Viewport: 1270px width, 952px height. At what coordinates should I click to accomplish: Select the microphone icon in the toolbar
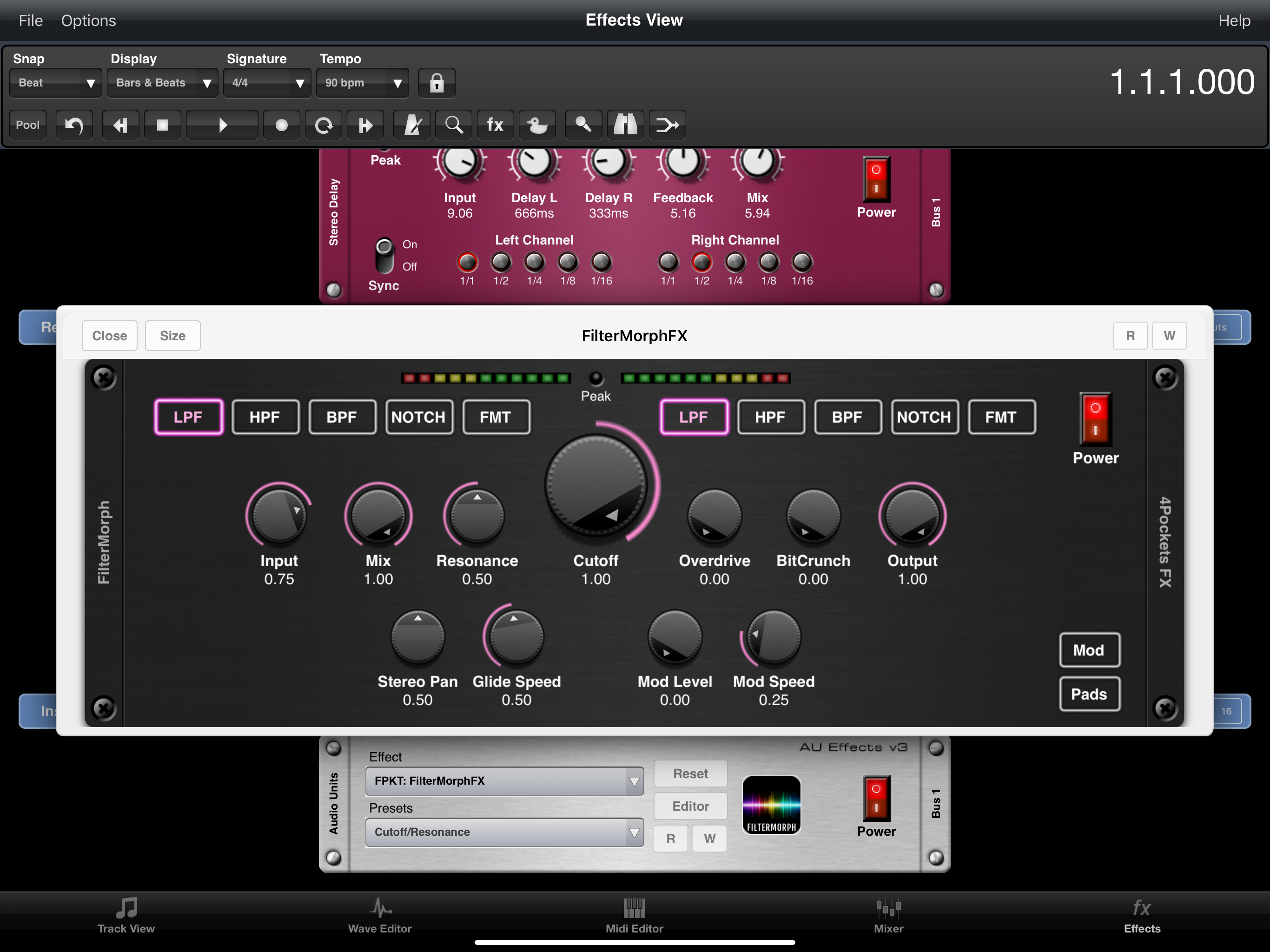pos(584,125)
